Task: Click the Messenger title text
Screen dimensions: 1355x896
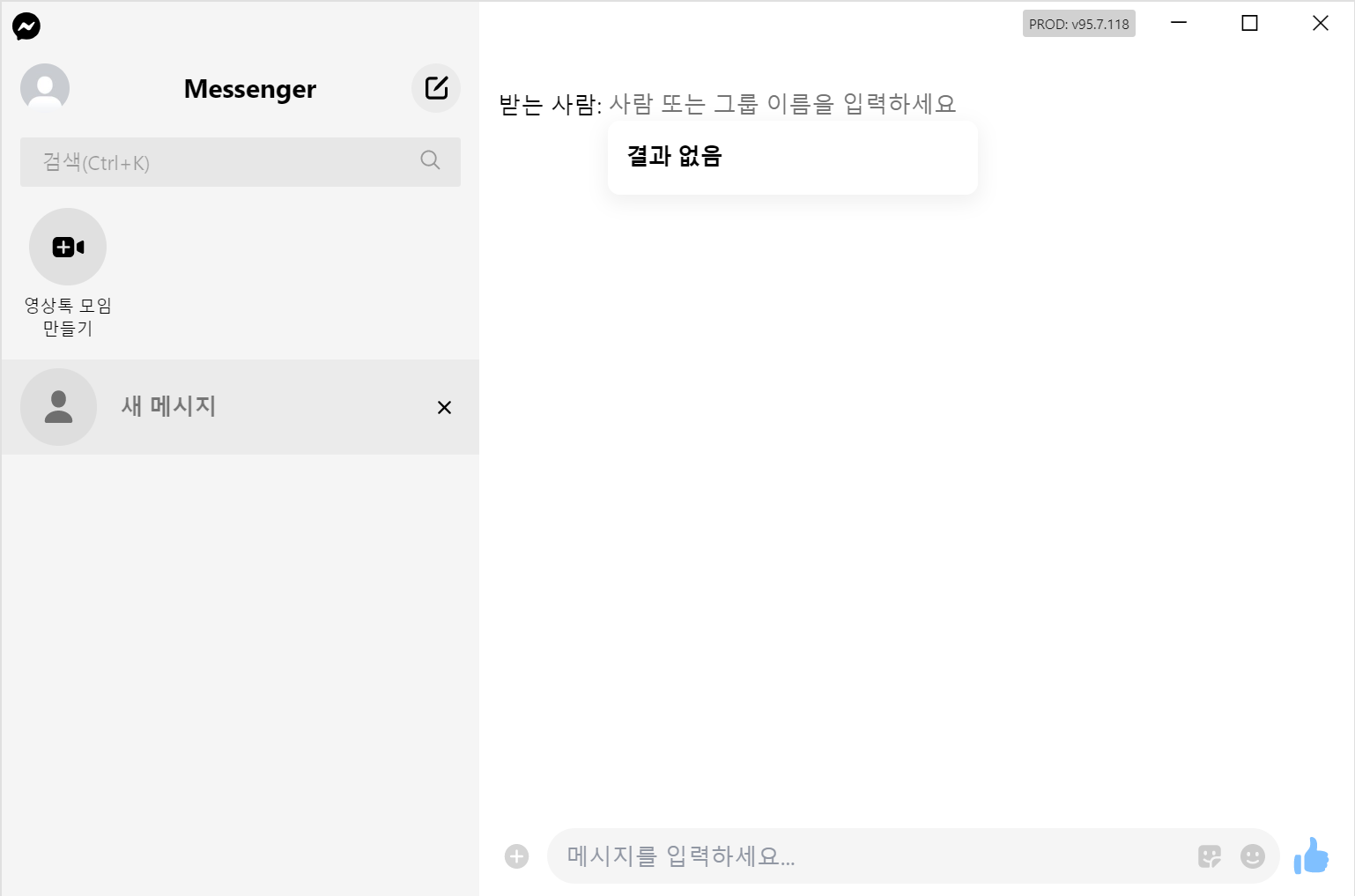Action: coord(249,88)
